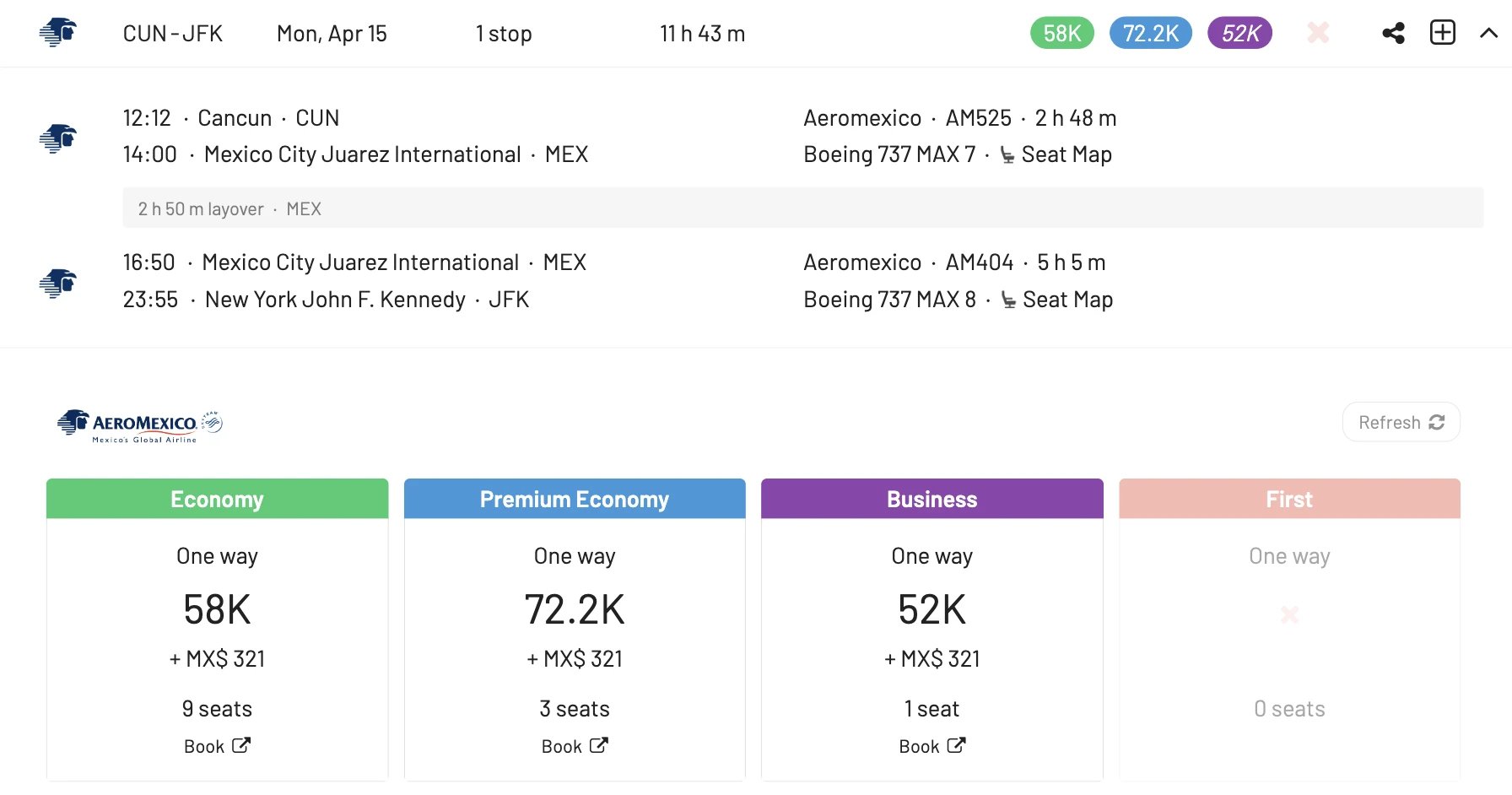1512x795 pixels.
Task: Click Aeromexico logo beside the AM404 segment
Action: [58, 284]
